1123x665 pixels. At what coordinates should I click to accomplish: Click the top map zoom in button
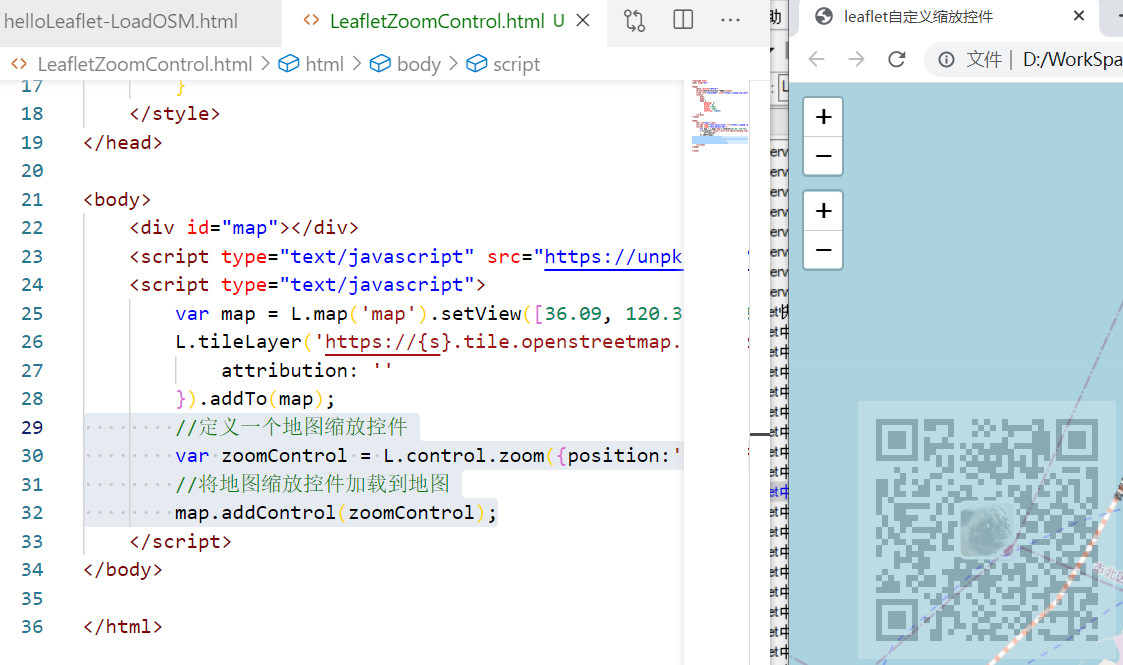[x=823, y=117]
